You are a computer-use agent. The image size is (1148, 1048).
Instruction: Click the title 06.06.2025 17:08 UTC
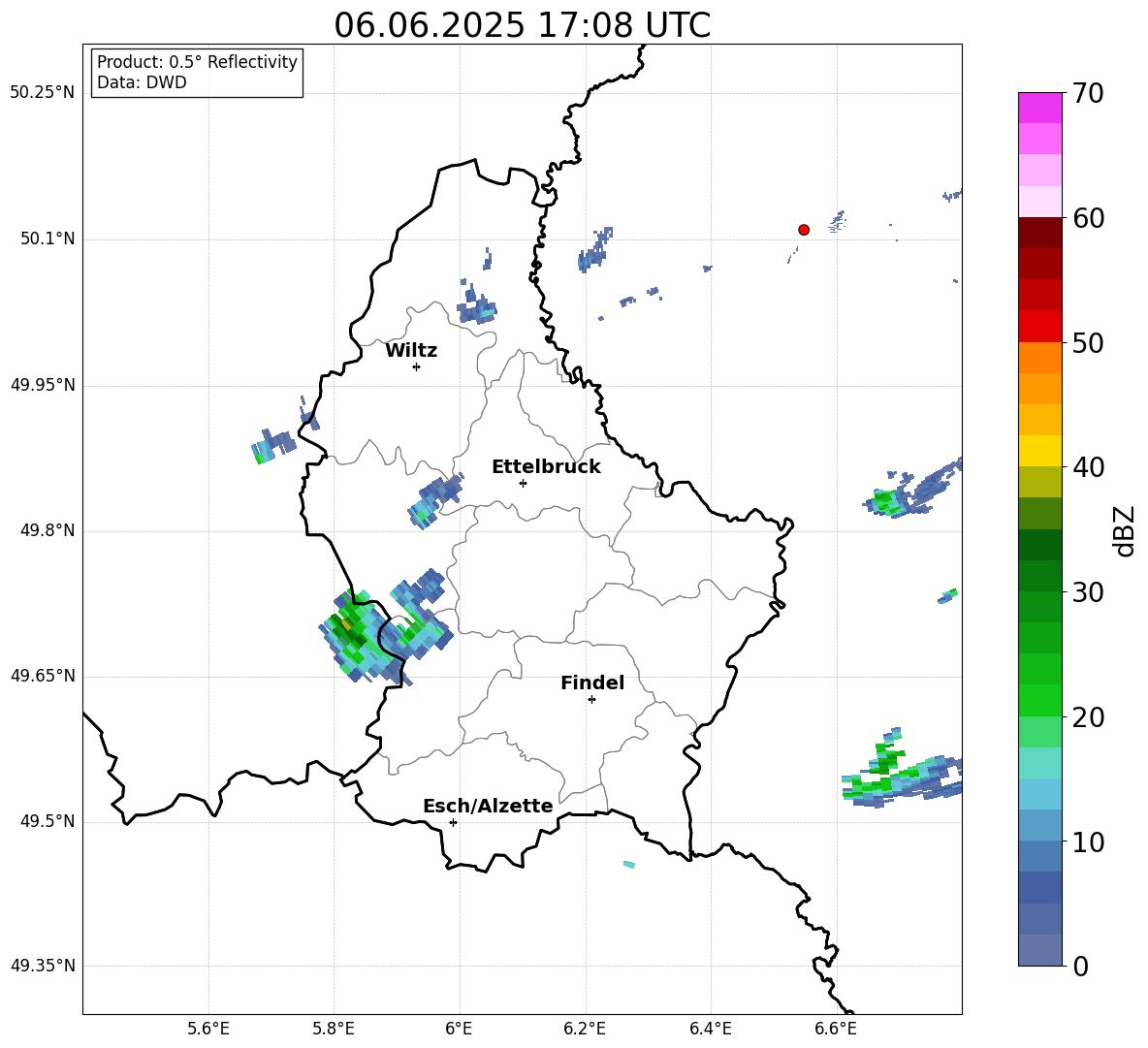pyautogui.click(x=522, y=25)
